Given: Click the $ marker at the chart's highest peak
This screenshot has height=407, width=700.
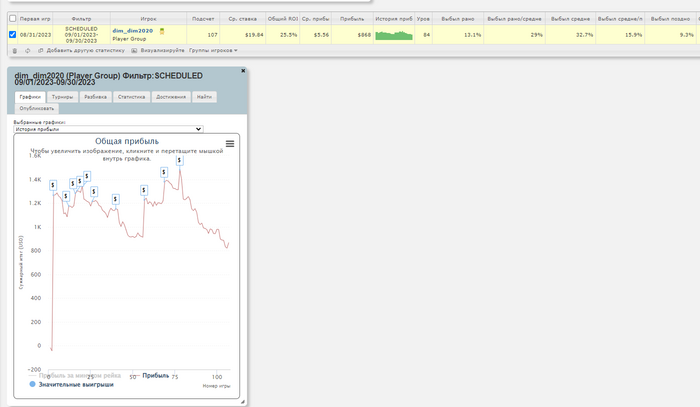Looking at the screenshot, I should coord(179,160).
